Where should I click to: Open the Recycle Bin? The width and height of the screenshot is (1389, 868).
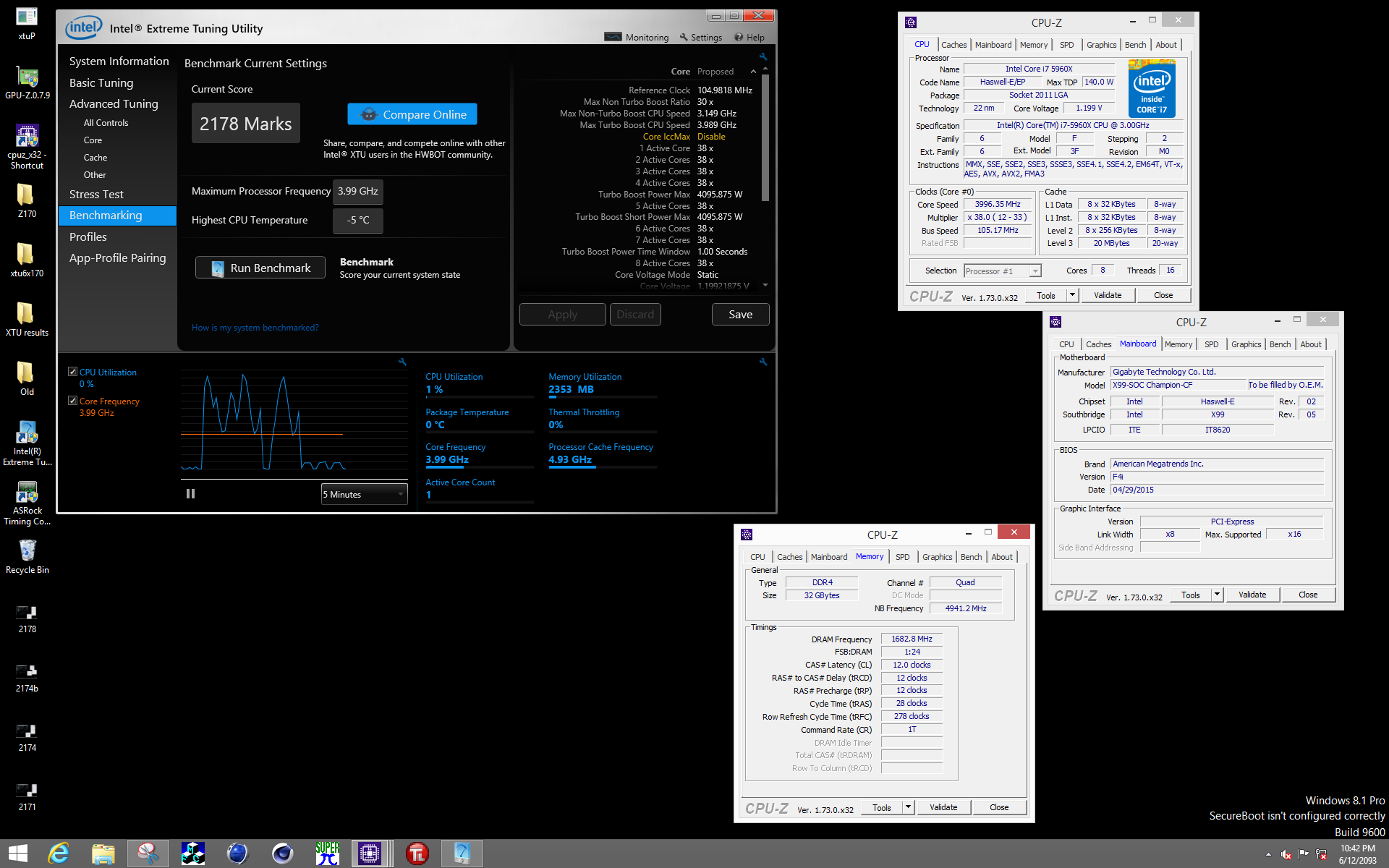click(x=27, y=556)
